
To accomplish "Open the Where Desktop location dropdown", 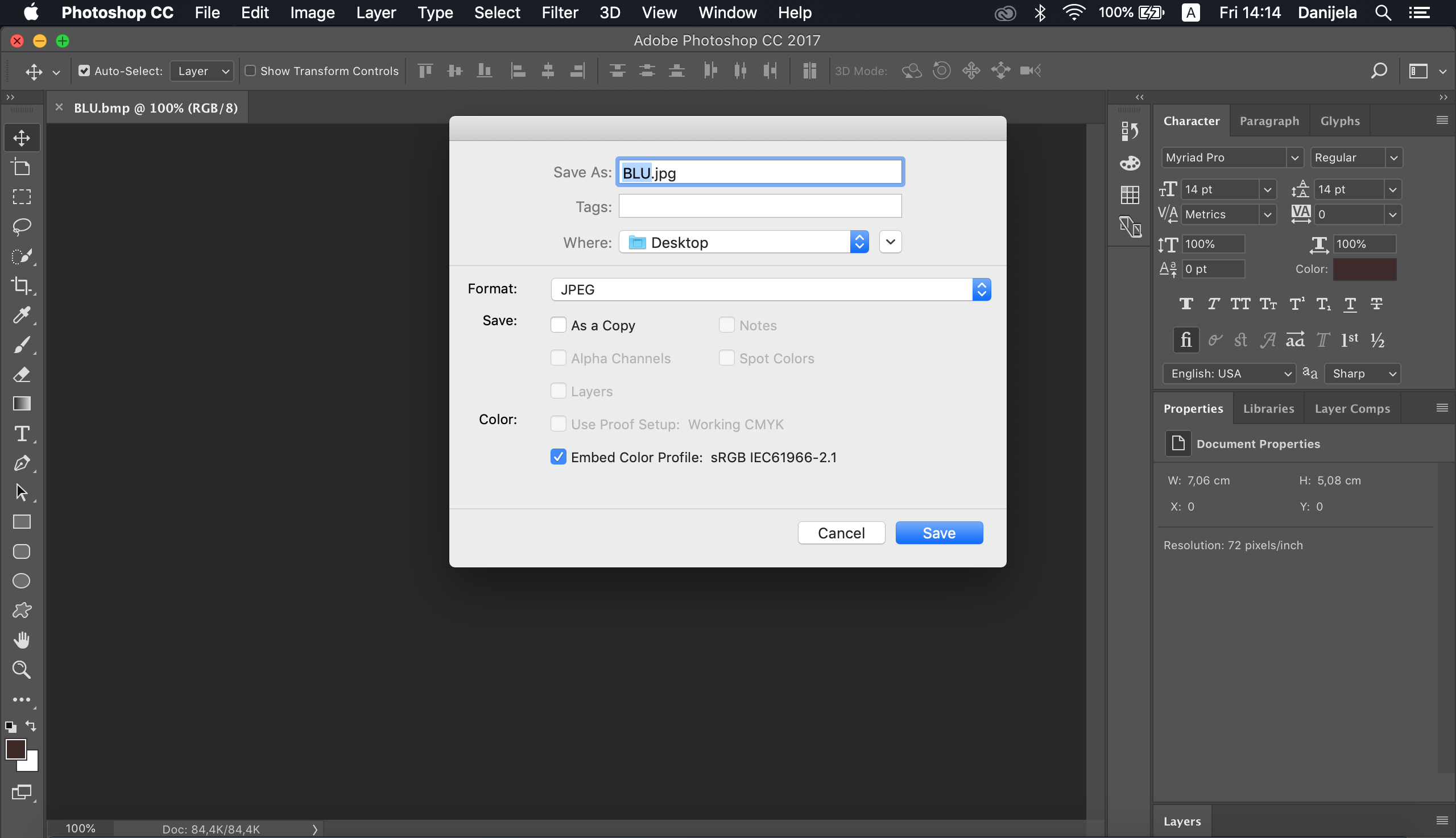I will 743,242.
